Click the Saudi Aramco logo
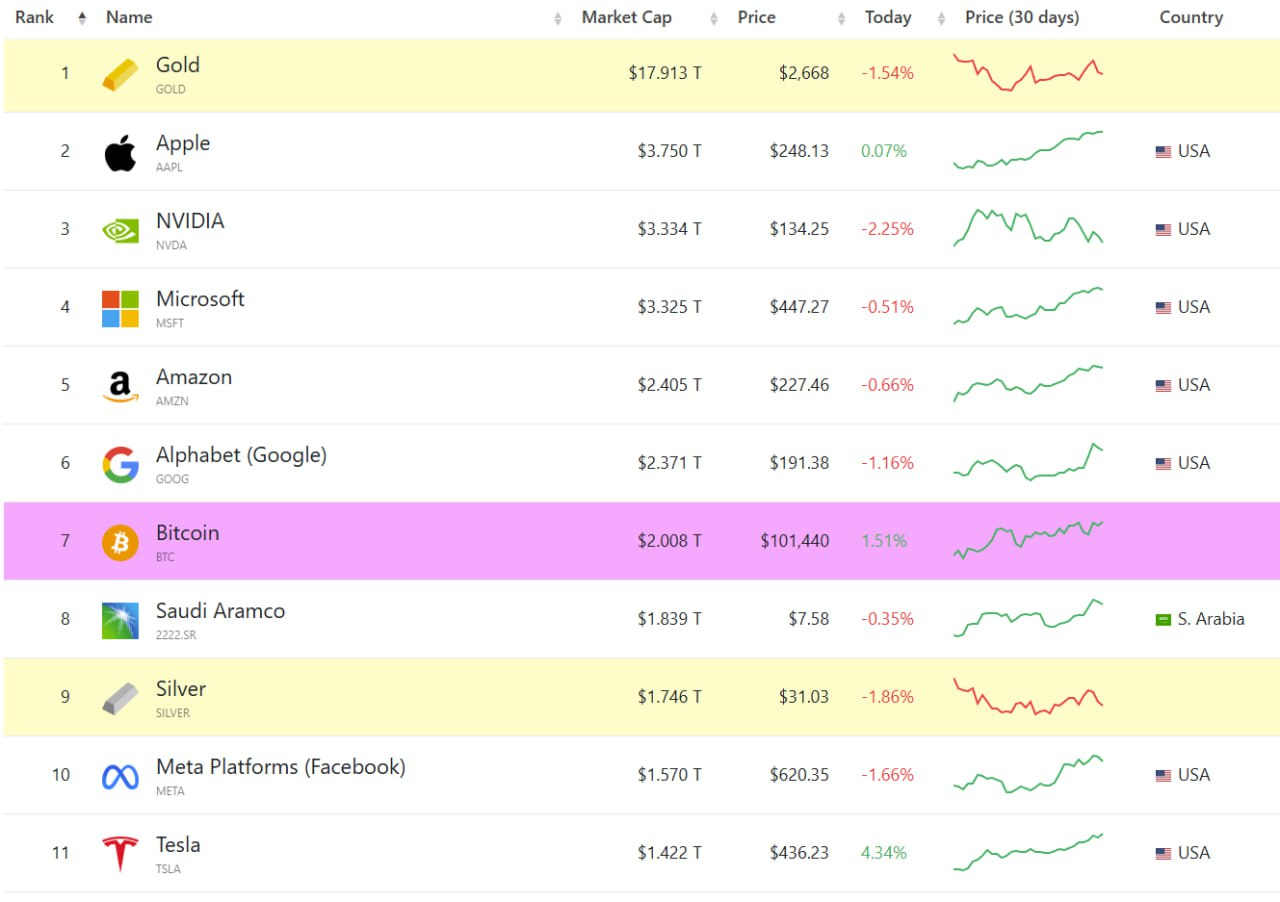Viewport: 1280px width, 902px height. [120, 621]
